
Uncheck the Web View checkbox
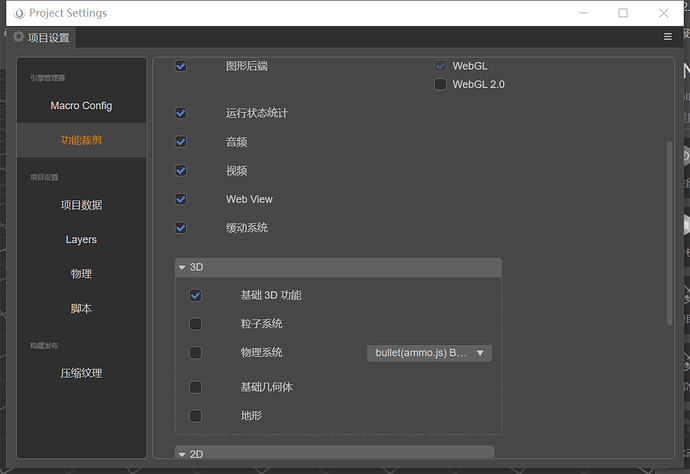click(180, 199)
